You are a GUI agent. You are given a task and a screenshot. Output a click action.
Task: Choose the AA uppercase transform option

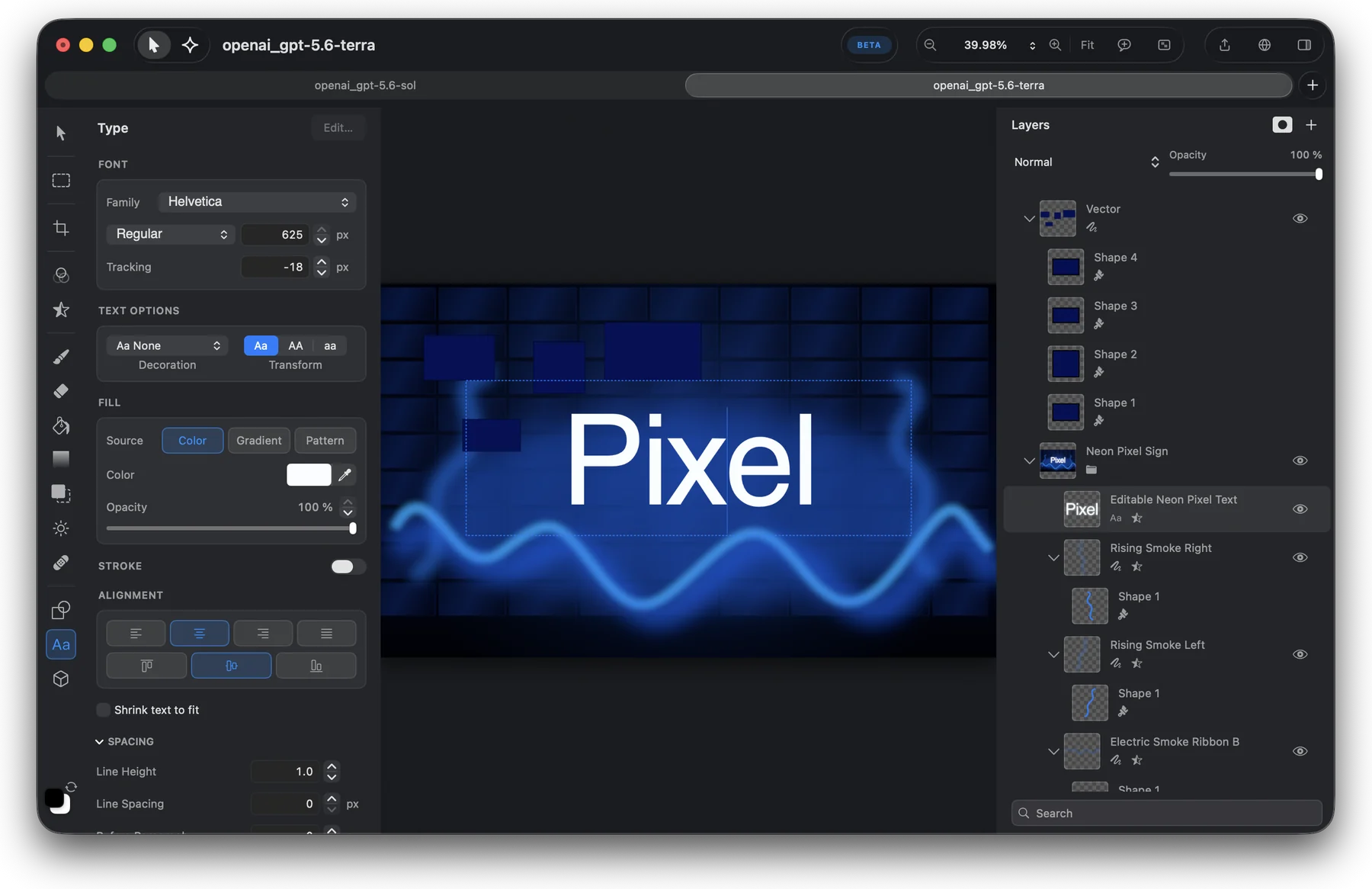(x=296, y=345)
